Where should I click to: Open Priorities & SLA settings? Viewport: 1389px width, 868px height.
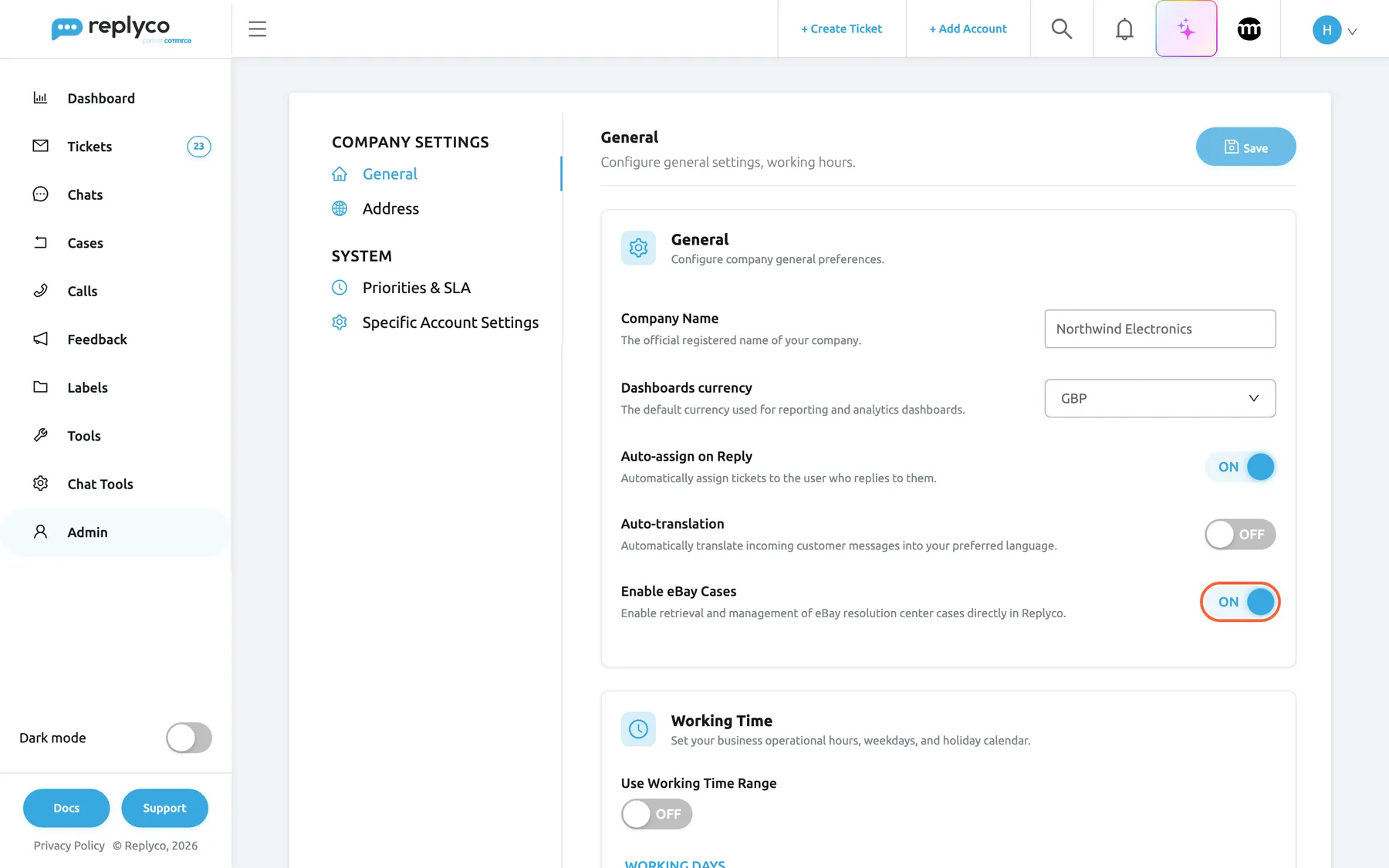click(416, 288)
